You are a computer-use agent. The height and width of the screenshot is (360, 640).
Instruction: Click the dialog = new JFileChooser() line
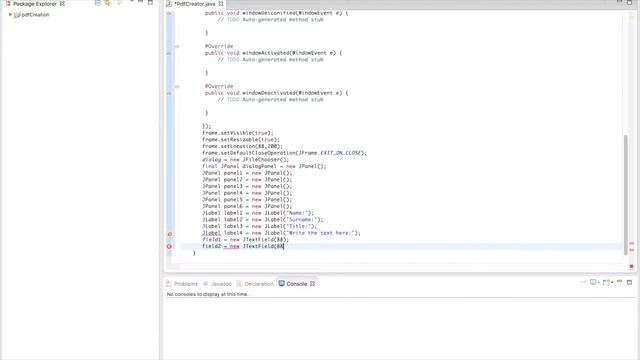pyautogui.click(x=245, y=160)
